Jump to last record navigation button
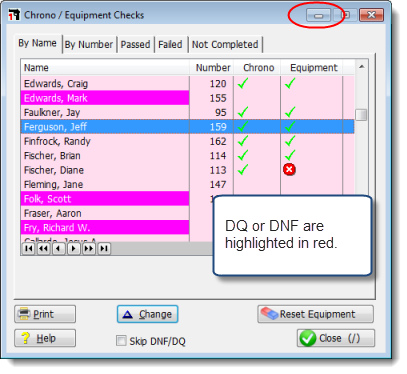 tap(104, 249)
